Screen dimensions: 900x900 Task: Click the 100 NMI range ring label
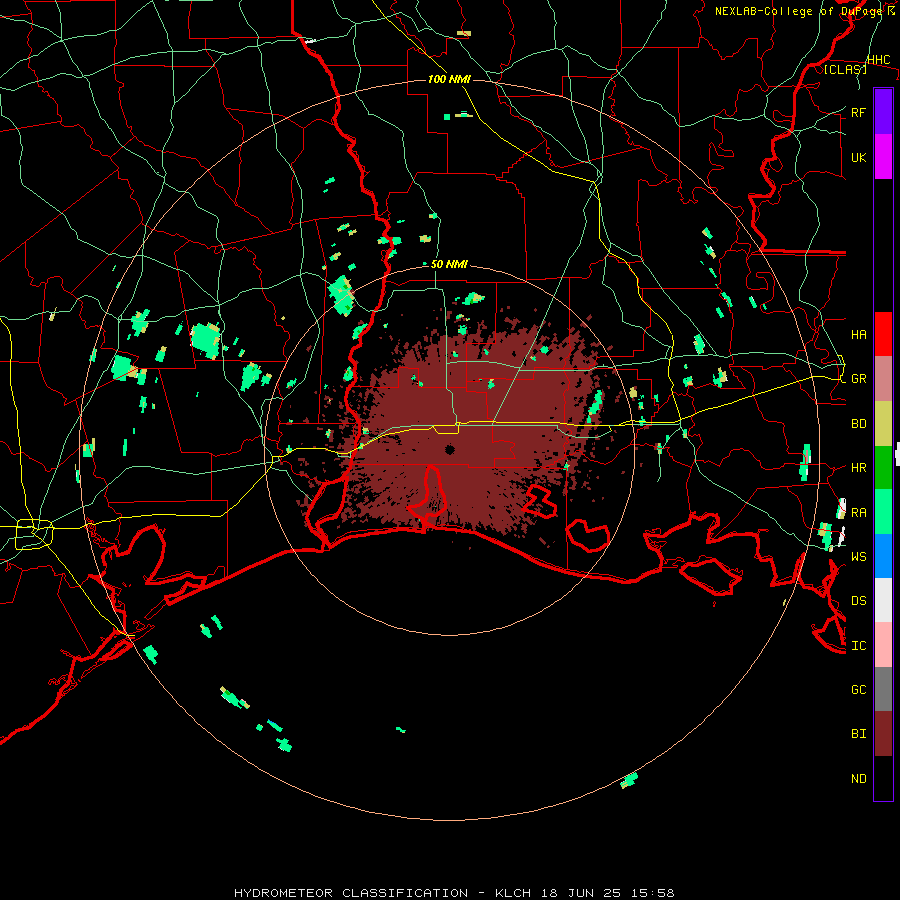pyautogui.click(x=449, y=79)
